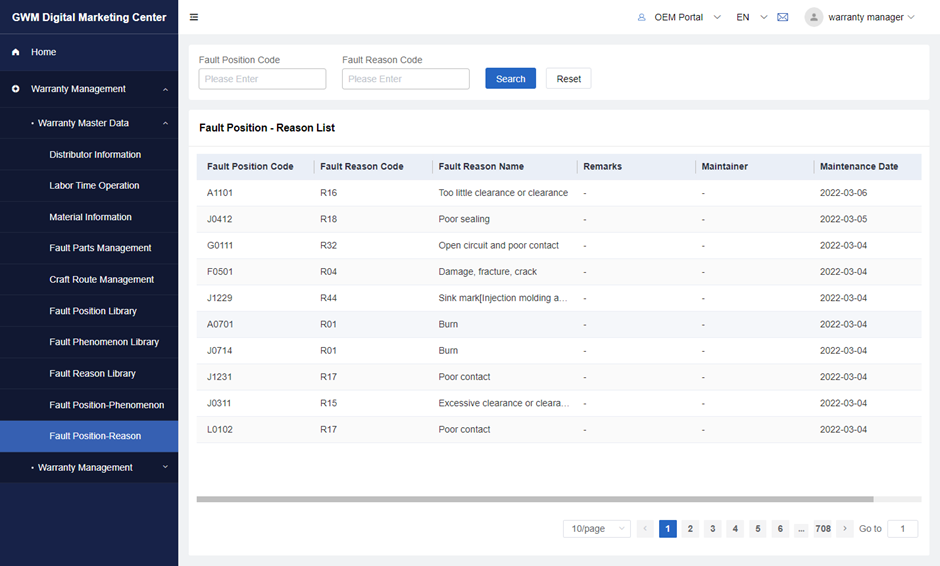Click 'Open circuit and poor contact' cell
The image size is (940, 566).
pyautogui.click(x=498, y=245)
